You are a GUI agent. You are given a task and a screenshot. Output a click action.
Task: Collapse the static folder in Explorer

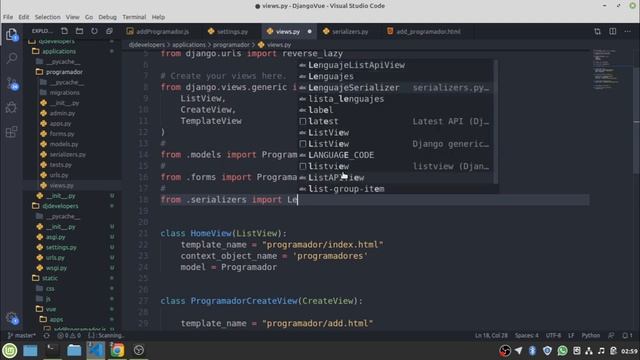coord(50,278)
